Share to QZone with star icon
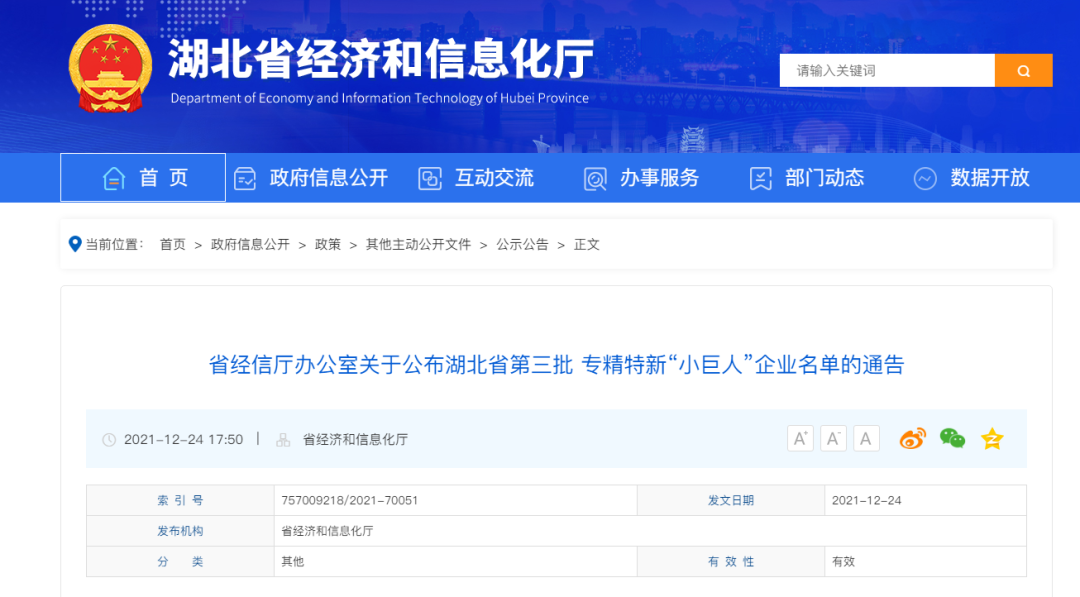The width and height of the screenshot is (1080, 597). (x=991, y=438)
